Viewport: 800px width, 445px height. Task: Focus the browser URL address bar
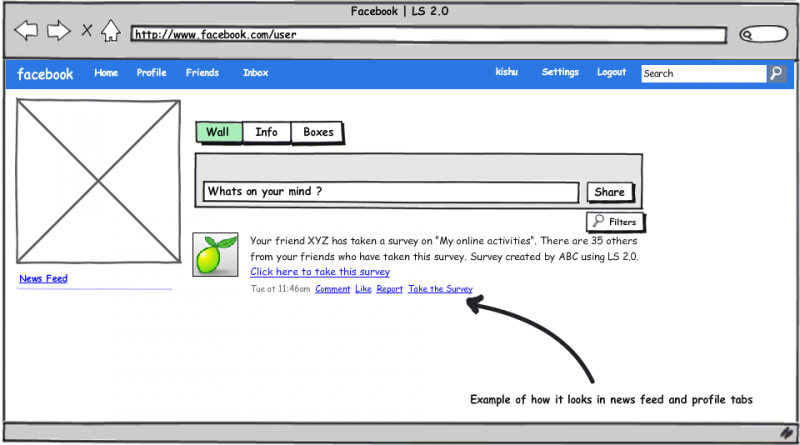[429, 35]
